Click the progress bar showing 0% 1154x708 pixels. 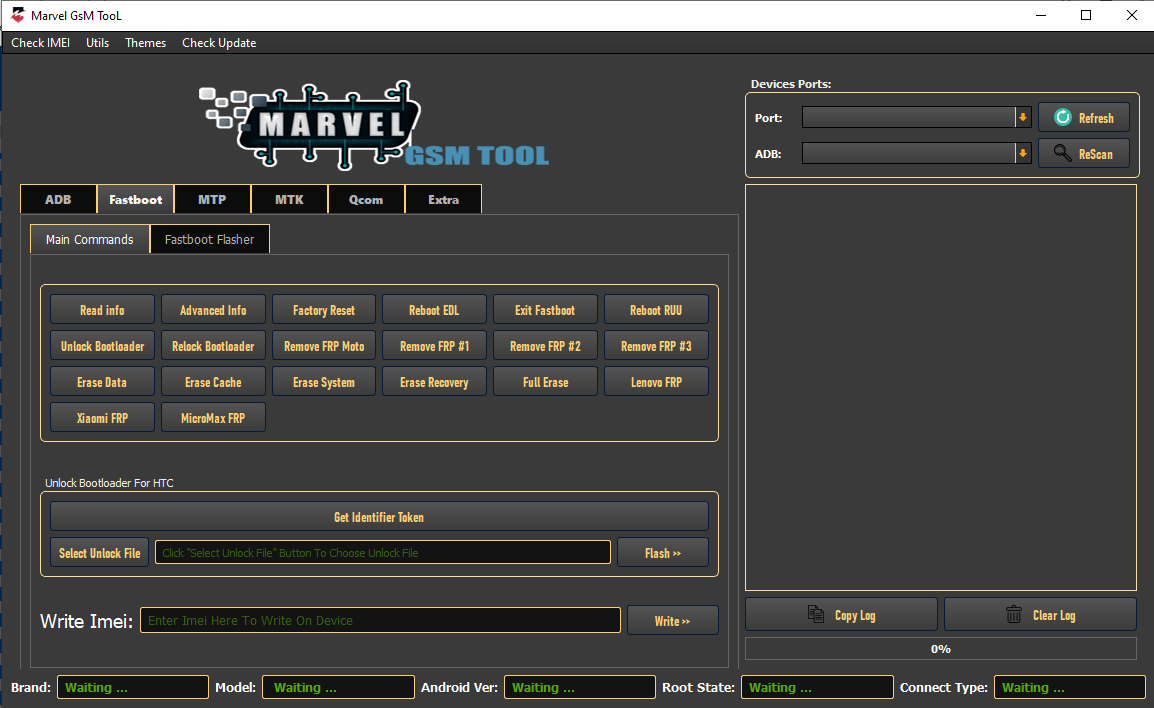[940, 648]
